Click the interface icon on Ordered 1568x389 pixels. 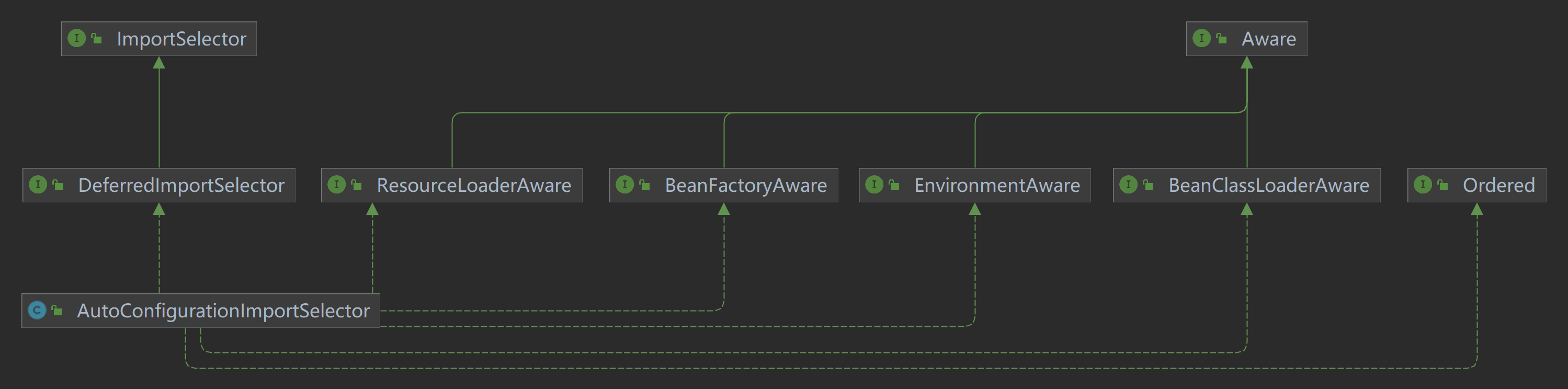click(x=1423, y=185)
